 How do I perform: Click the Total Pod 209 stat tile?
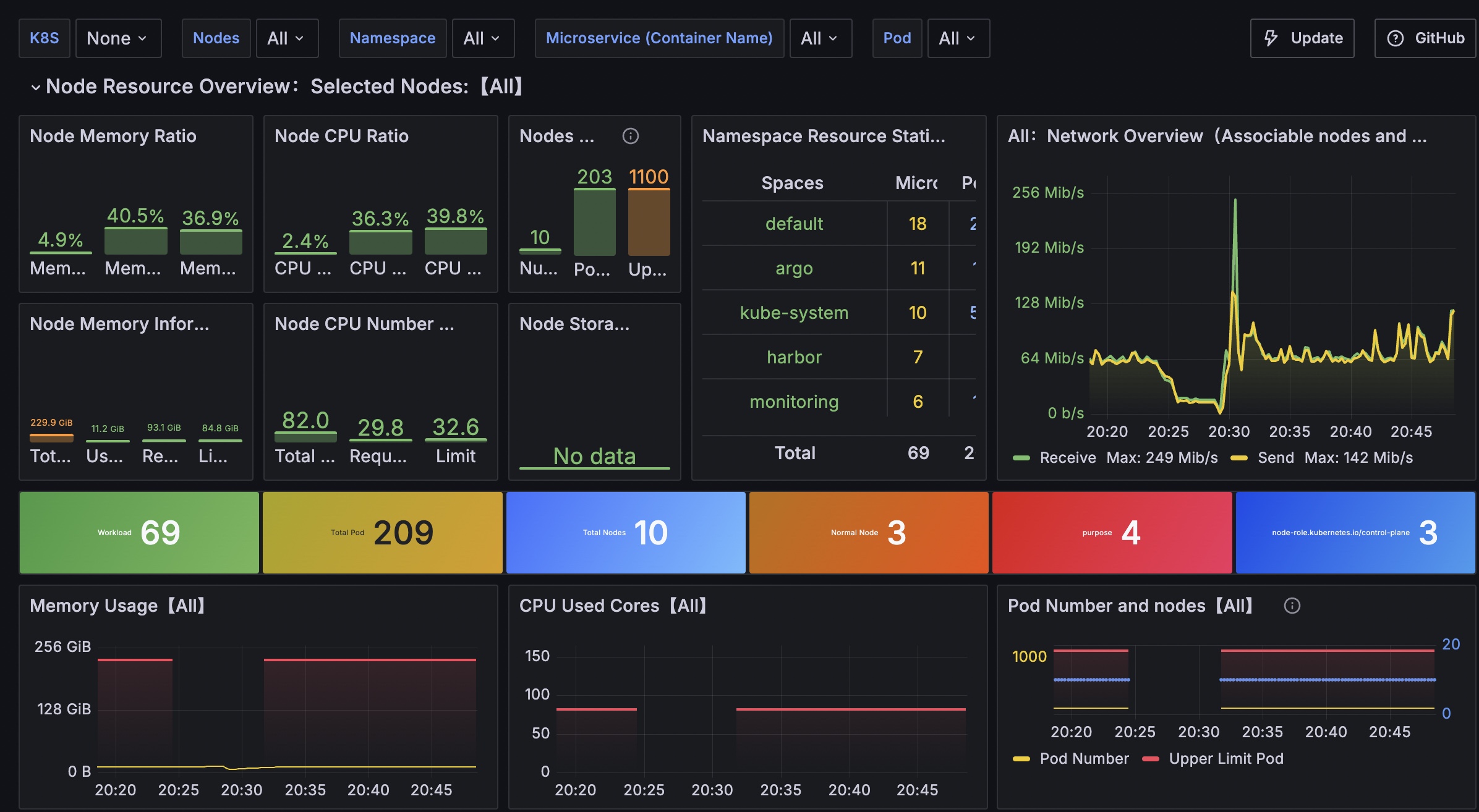(382, 533)
